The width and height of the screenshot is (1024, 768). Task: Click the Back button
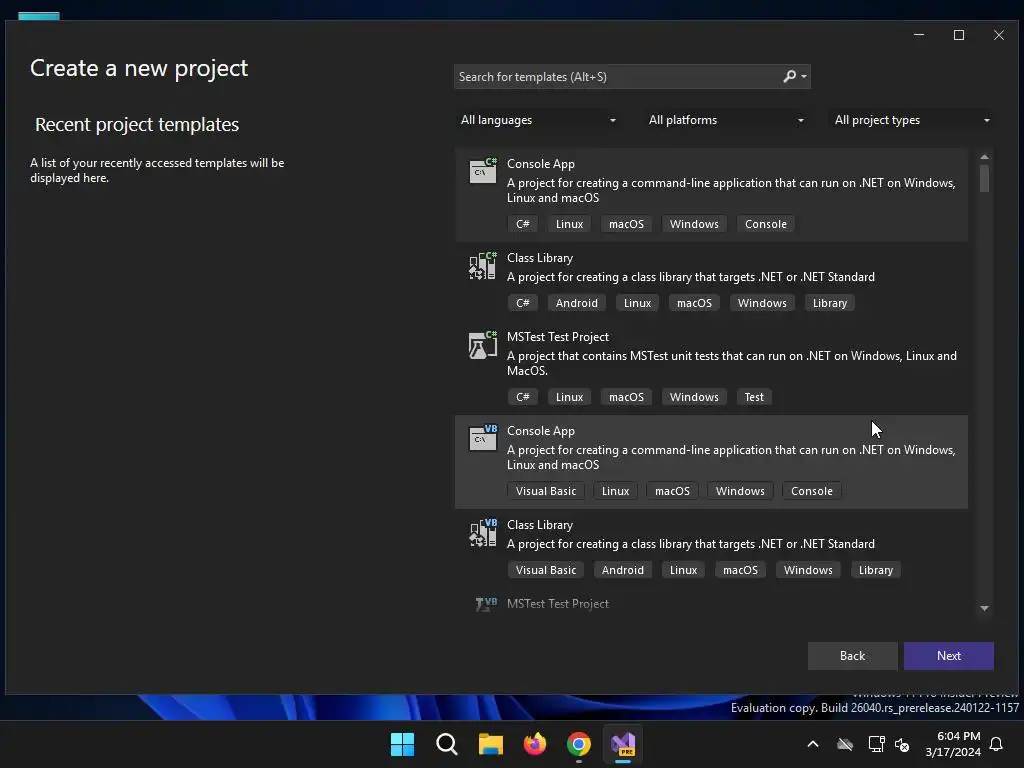(852, 656)
